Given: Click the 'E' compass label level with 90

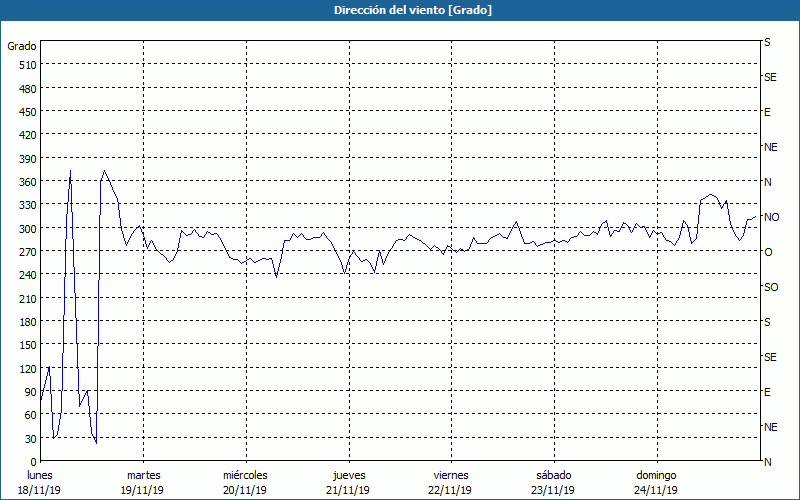Looking at the screenshot, I should (x=767, y=392).
